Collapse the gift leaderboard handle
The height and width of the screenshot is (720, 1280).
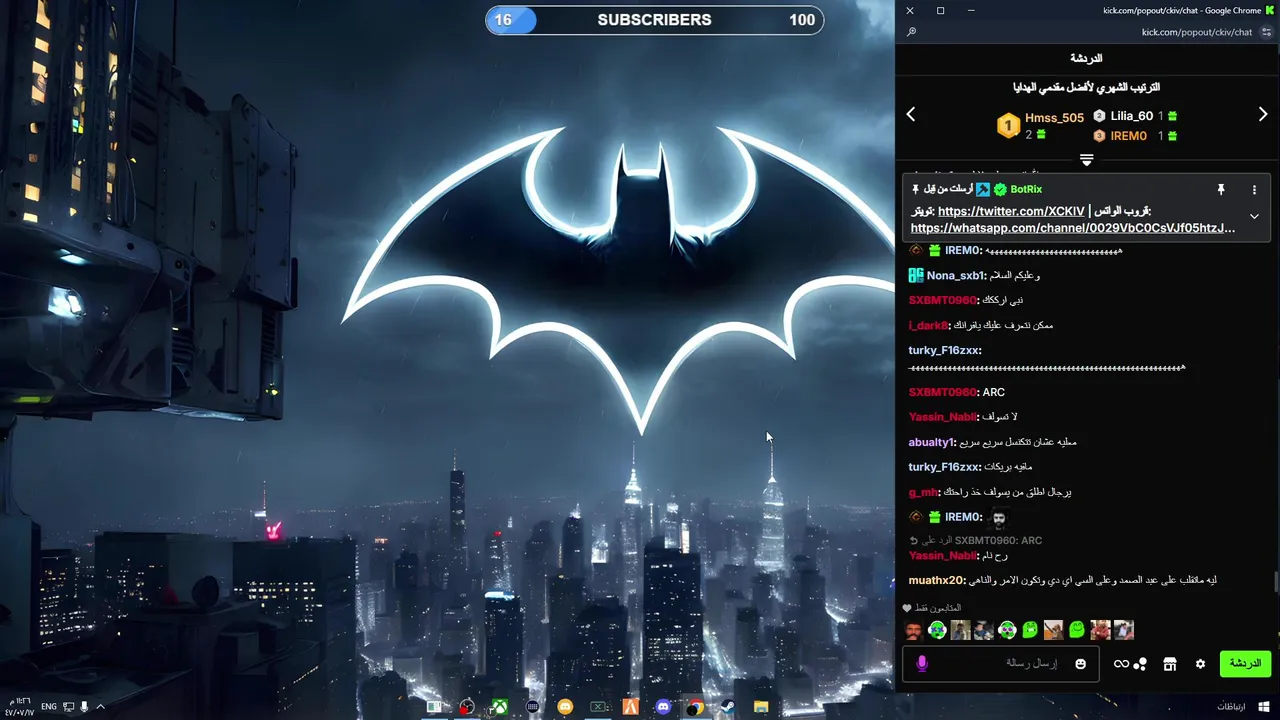1087,159
